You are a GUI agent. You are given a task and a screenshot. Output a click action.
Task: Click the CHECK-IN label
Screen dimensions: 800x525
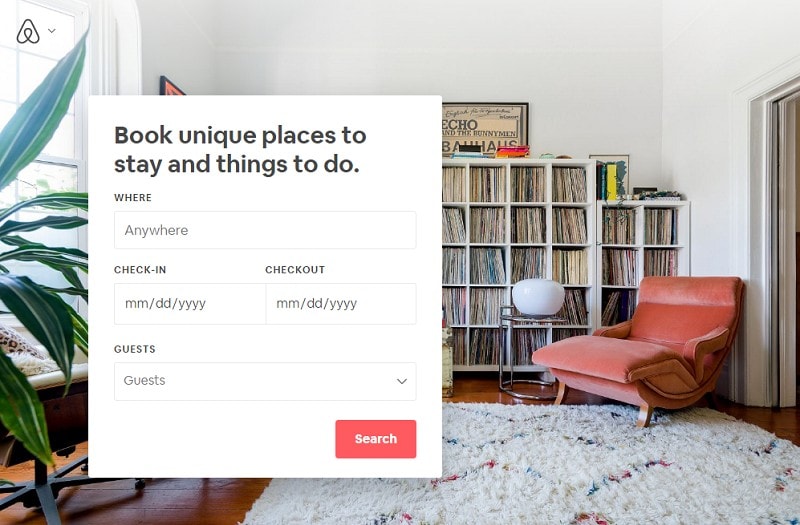140,269
